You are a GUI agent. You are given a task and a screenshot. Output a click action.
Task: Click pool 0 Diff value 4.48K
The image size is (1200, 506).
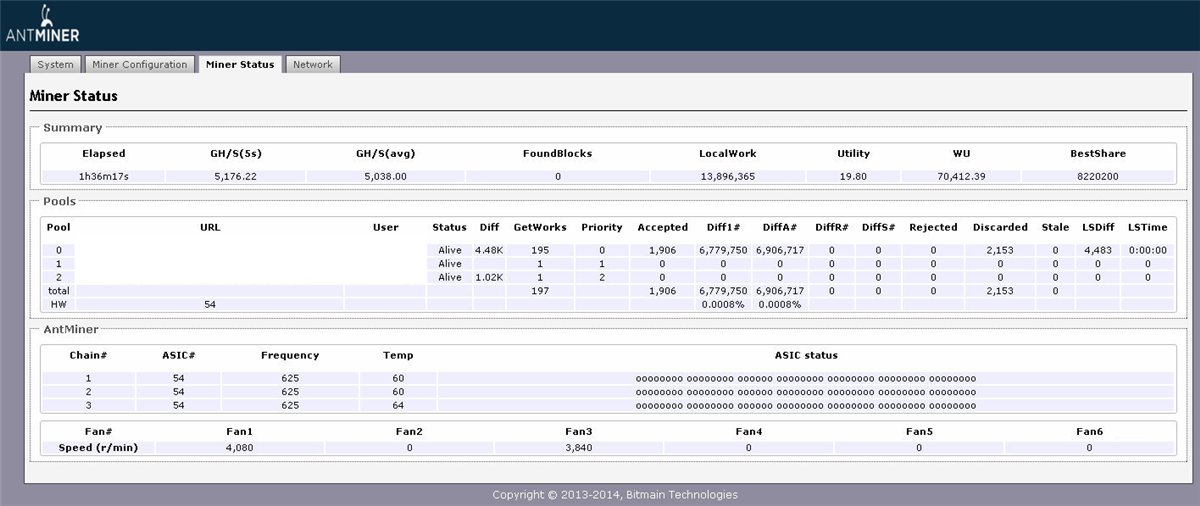[x=490, y=250]
